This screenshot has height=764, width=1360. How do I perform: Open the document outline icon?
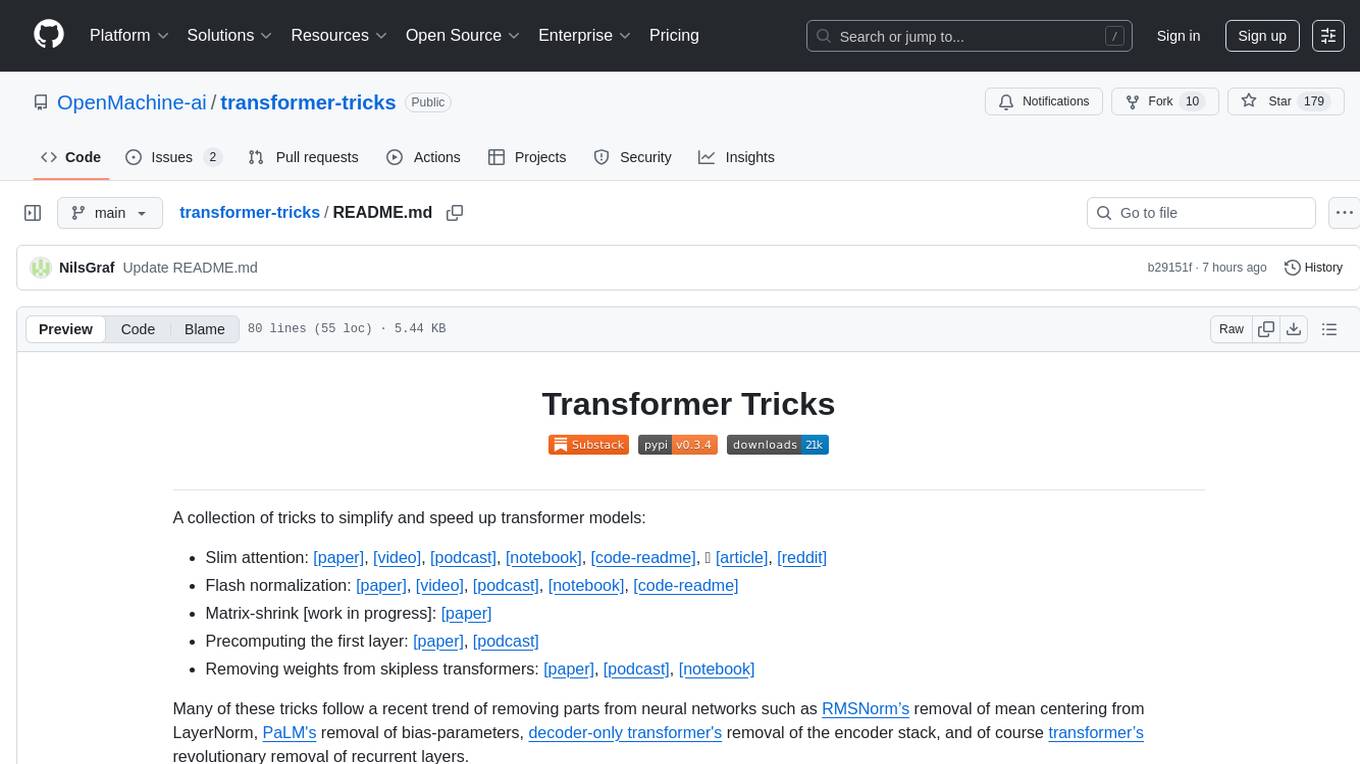(x=1329, y=329)
